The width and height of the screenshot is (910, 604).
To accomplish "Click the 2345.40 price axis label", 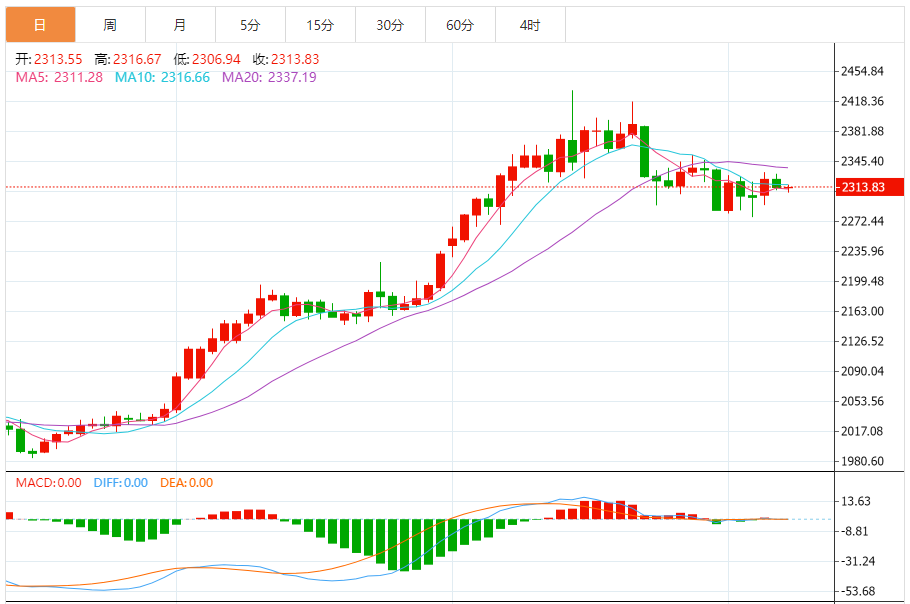I will pos(862,161).
